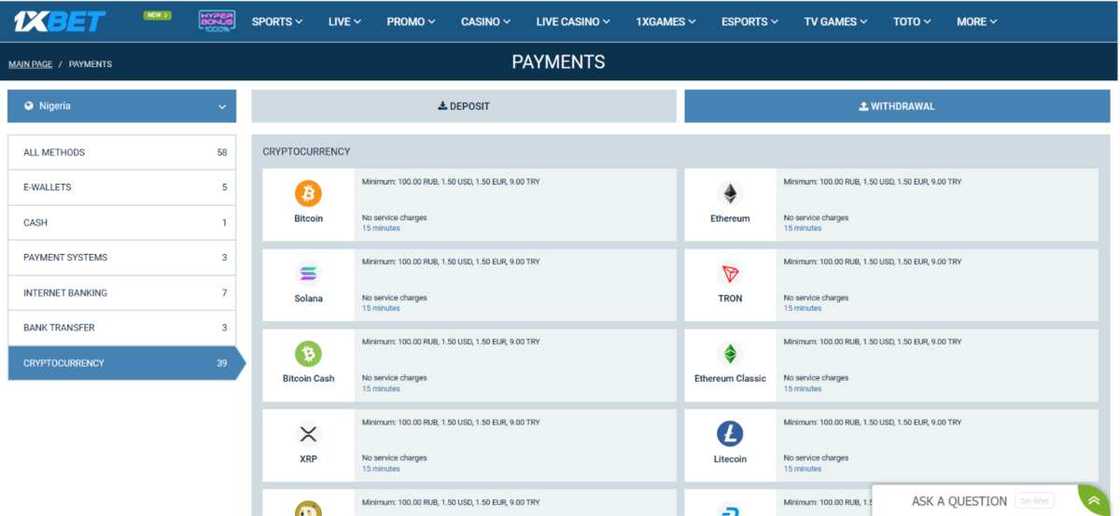Select the E-WALLETS category
The image size is (1120, 516).
pyautogui.click(x=121, y=187)
